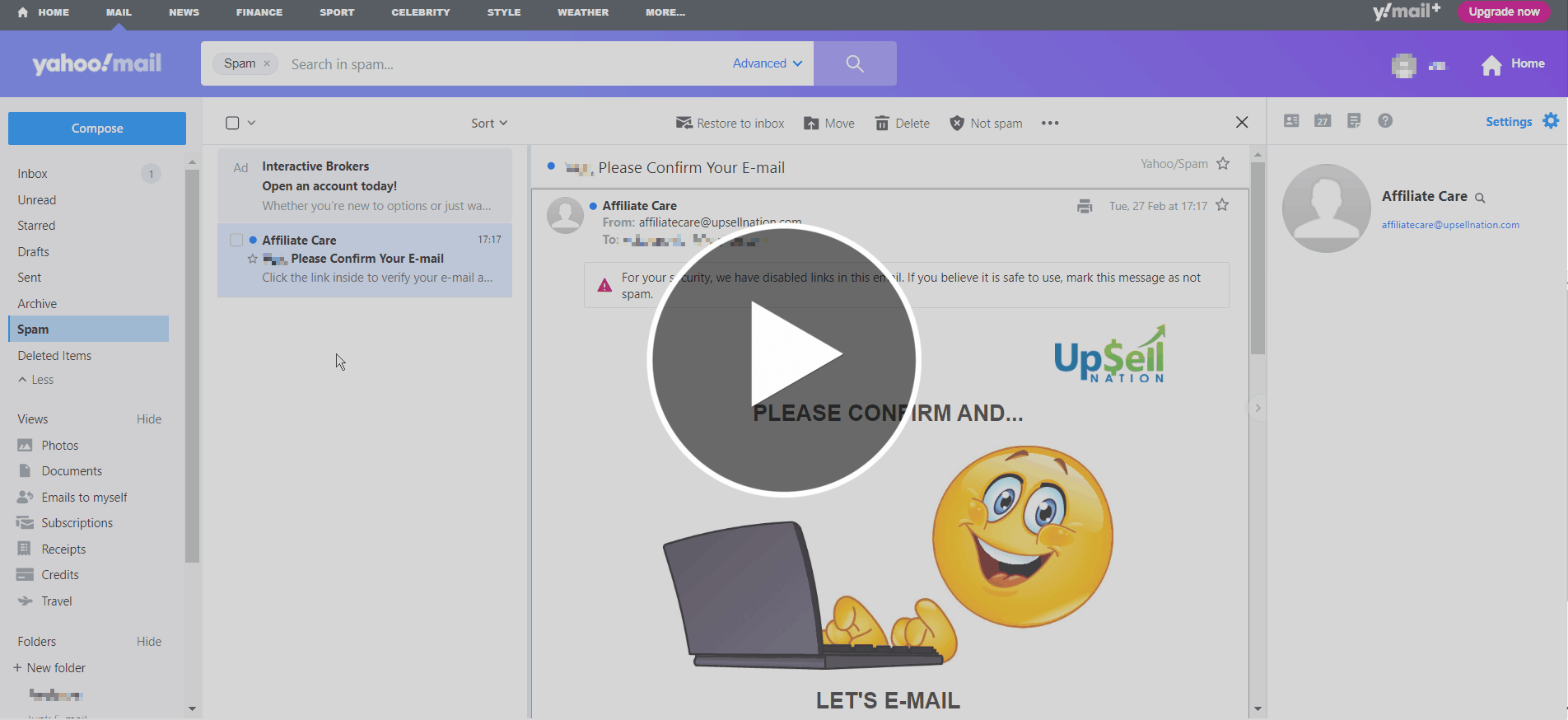Click the left sidebar scrollbar
1568x720 pixels.
coord(192,366)
